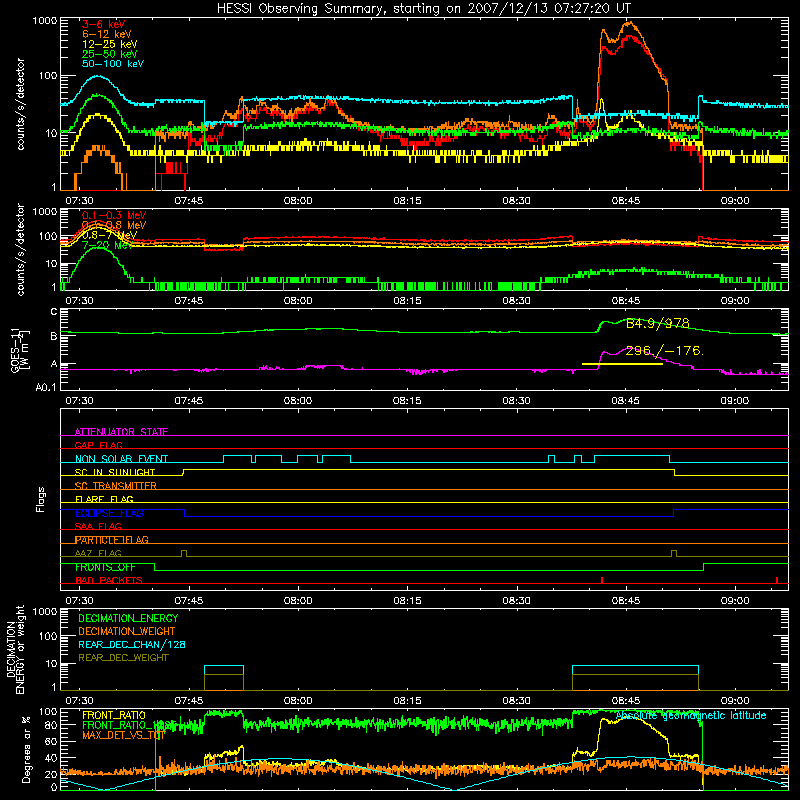Image resolution: width=800 pixels, height=800 pixels.
Task: Click the green '7-20 MeV' legend label
Action: pyautogui.click(x=107, y=245)
